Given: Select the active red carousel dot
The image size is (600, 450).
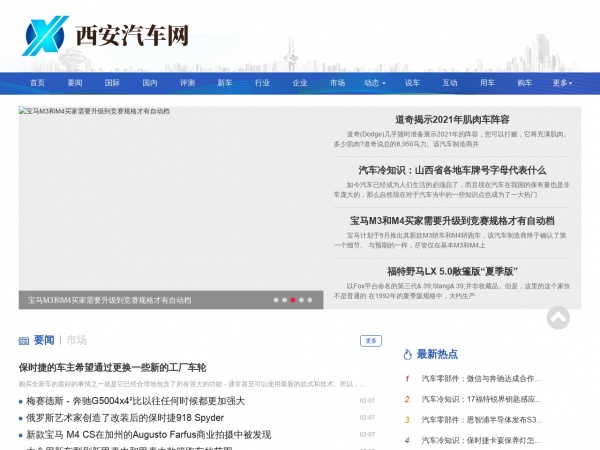Looking at the screenshot, I should tap(293, 300).
